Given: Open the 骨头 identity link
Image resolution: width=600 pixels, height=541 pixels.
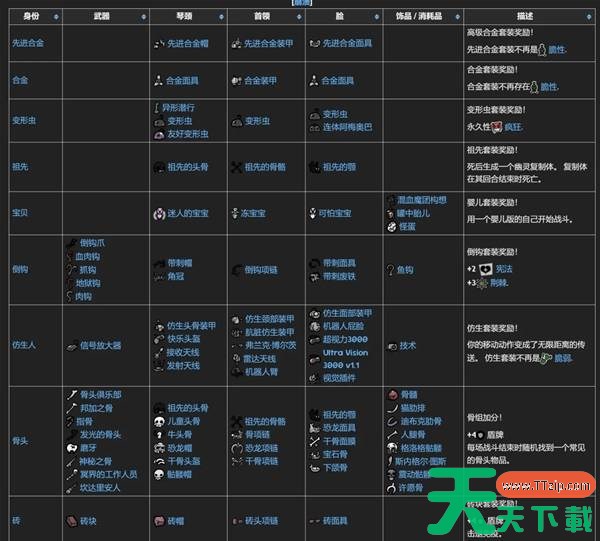Looking at the screenshot, I should pos(20,441).
